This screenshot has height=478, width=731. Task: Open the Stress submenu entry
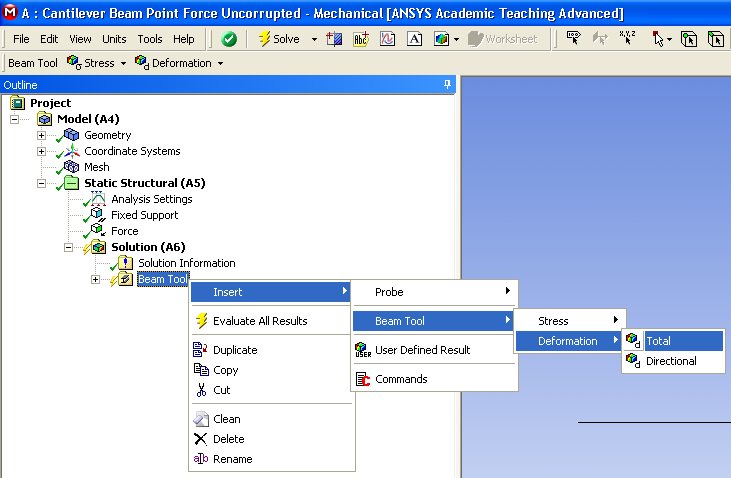[569, 321]
